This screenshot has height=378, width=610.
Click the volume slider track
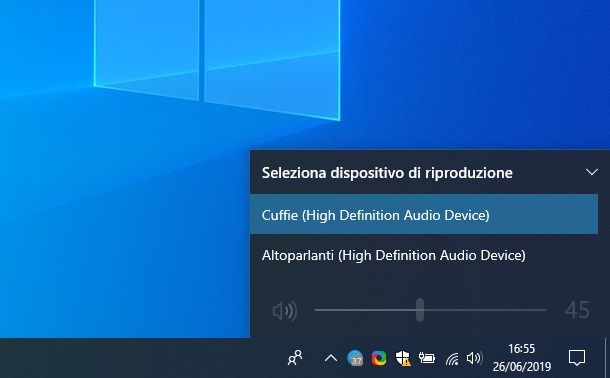tap(431, 310)
